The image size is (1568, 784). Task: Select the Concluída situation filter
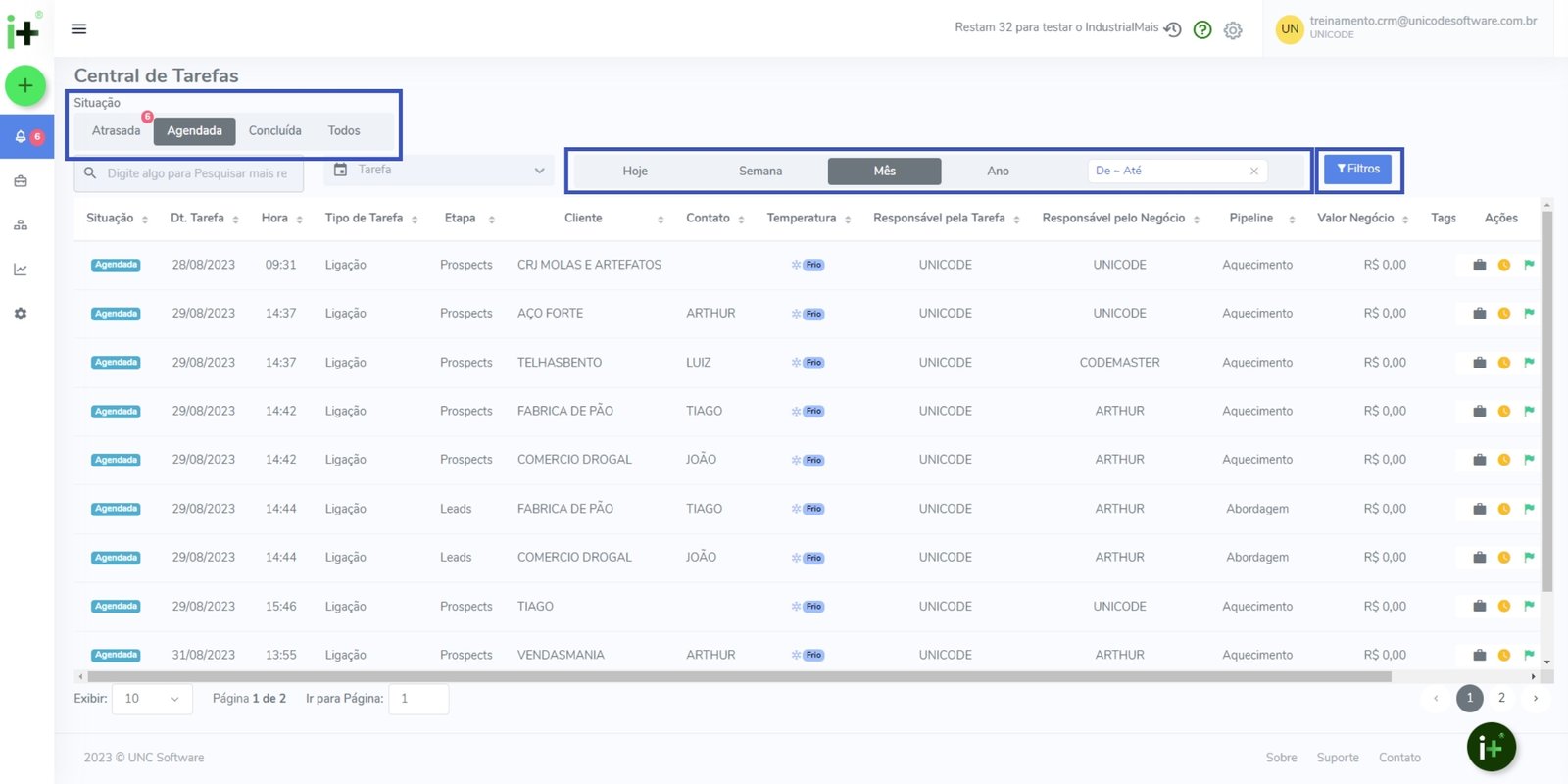click(x=274, y=131)
